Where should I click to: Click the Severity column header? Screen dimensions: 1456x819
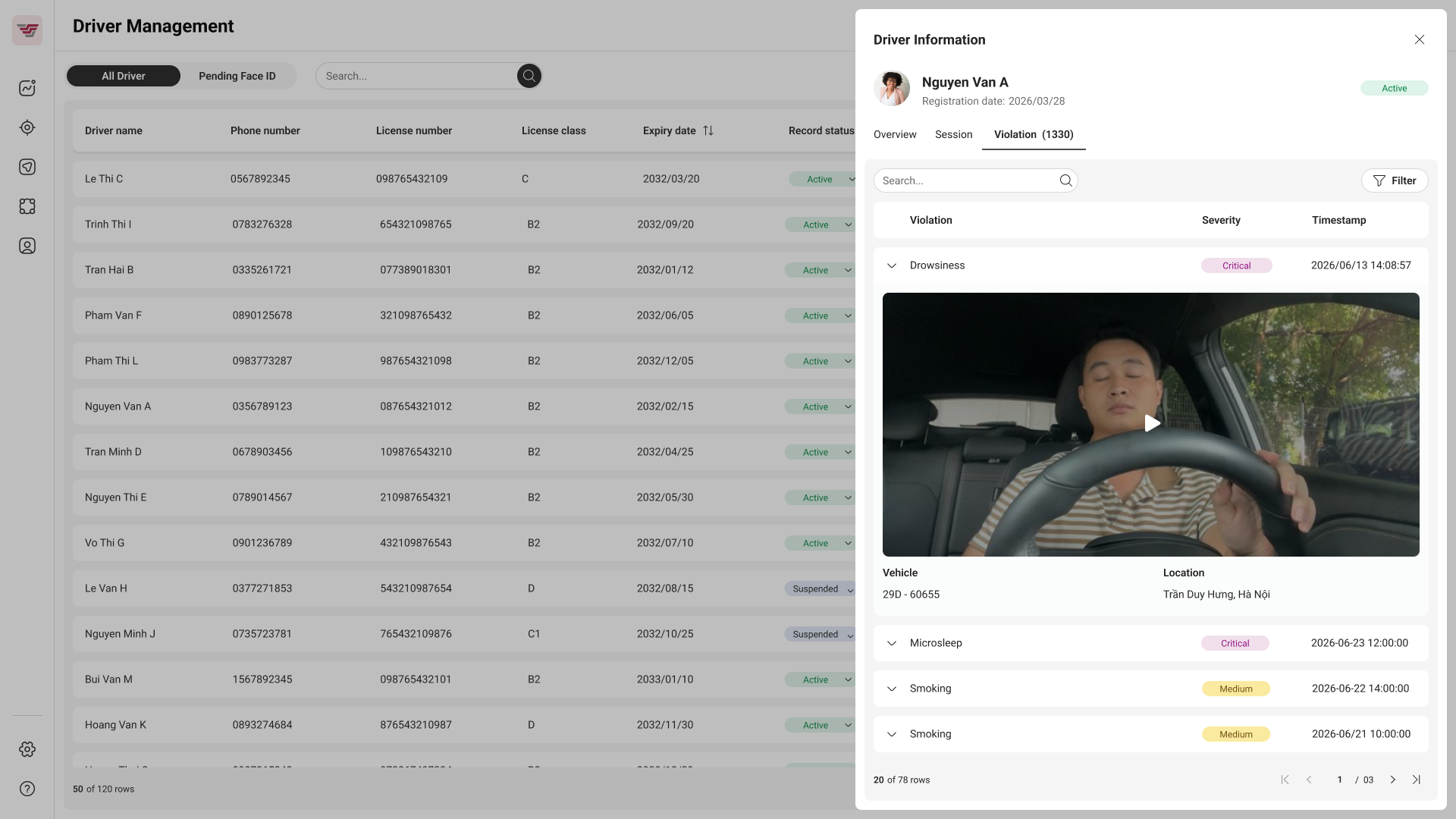tap(1221, 220)
